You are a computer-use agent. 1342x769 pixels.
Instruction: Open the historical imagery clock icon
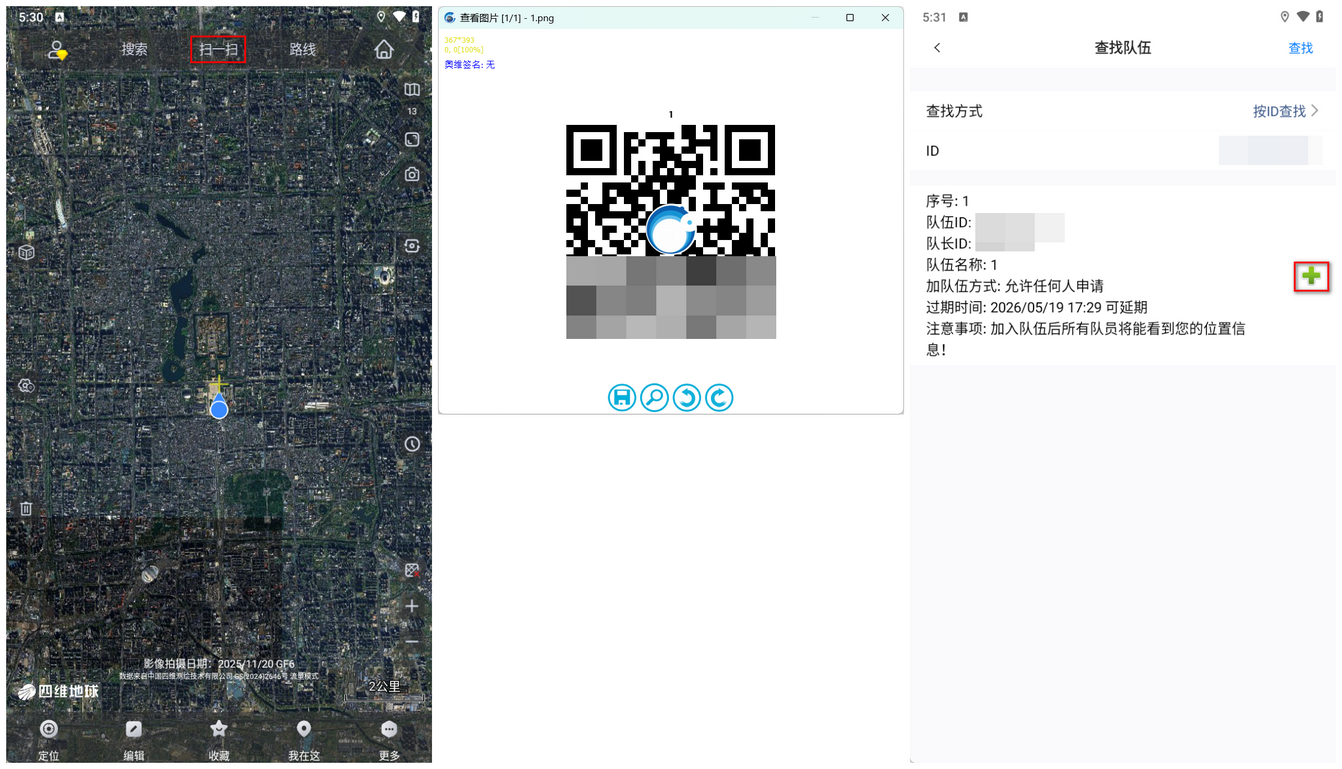[x=412, y=444]
